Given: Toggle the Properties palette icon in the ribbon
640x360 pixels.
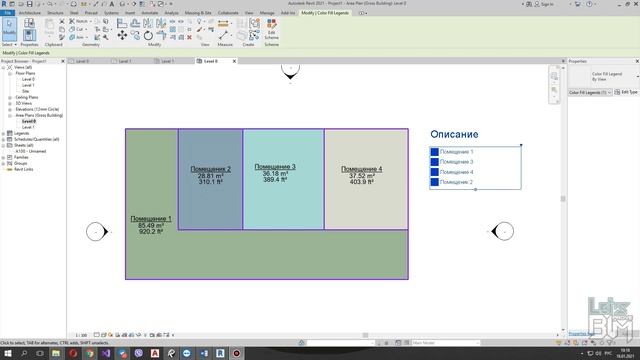Looking at the screenshot, I should click(x=29, y=35).
